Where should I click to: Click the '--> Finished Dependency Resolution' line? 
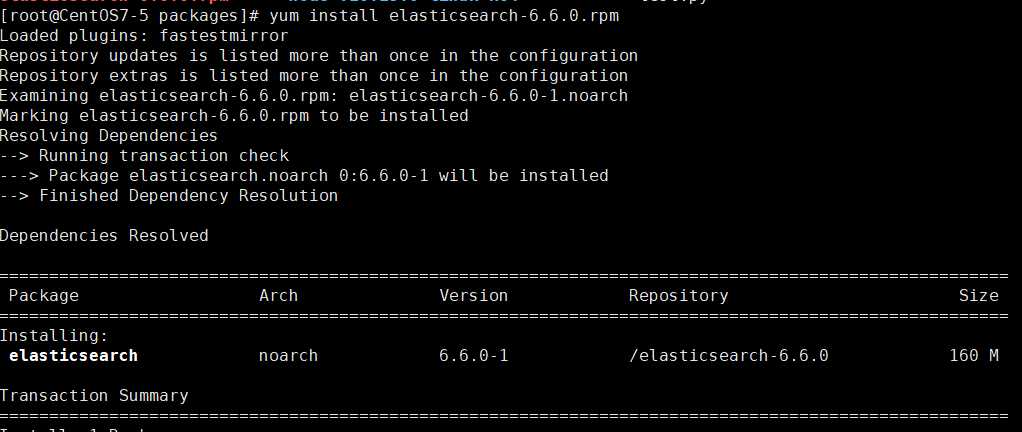pos(169,195)
